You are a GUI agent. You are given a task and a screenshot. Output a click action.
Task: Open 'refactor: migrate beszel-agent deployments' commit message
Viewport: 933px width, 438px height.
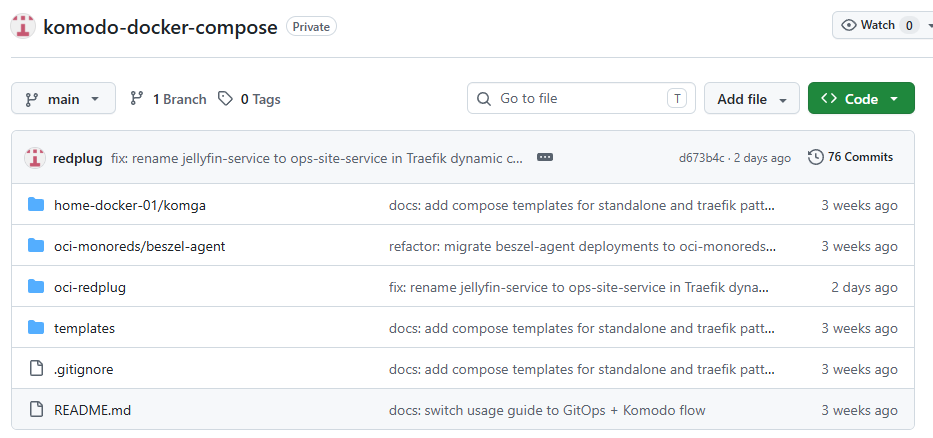click(x=582, y=246)
